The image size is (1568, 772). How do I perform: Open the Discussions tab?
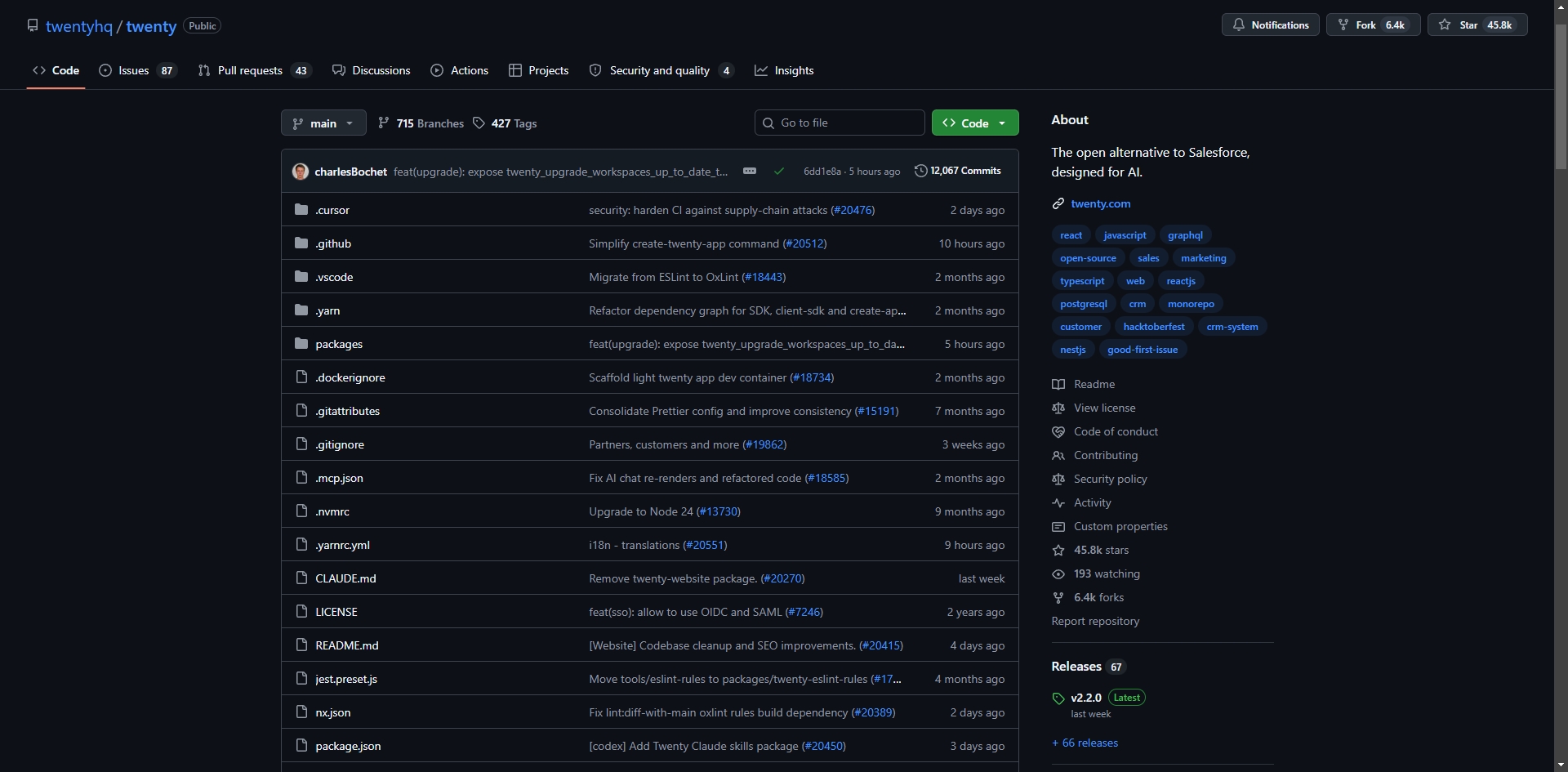click(372, 71)
